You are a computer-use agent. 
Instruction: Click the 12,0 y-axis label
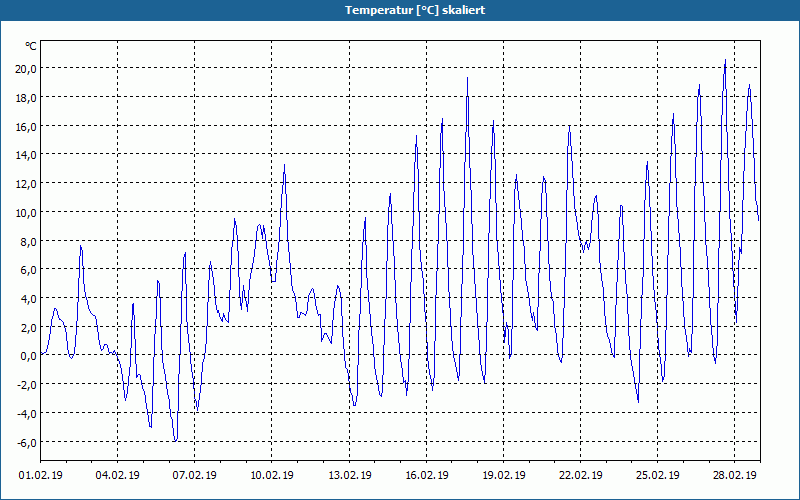pos(26,184)
